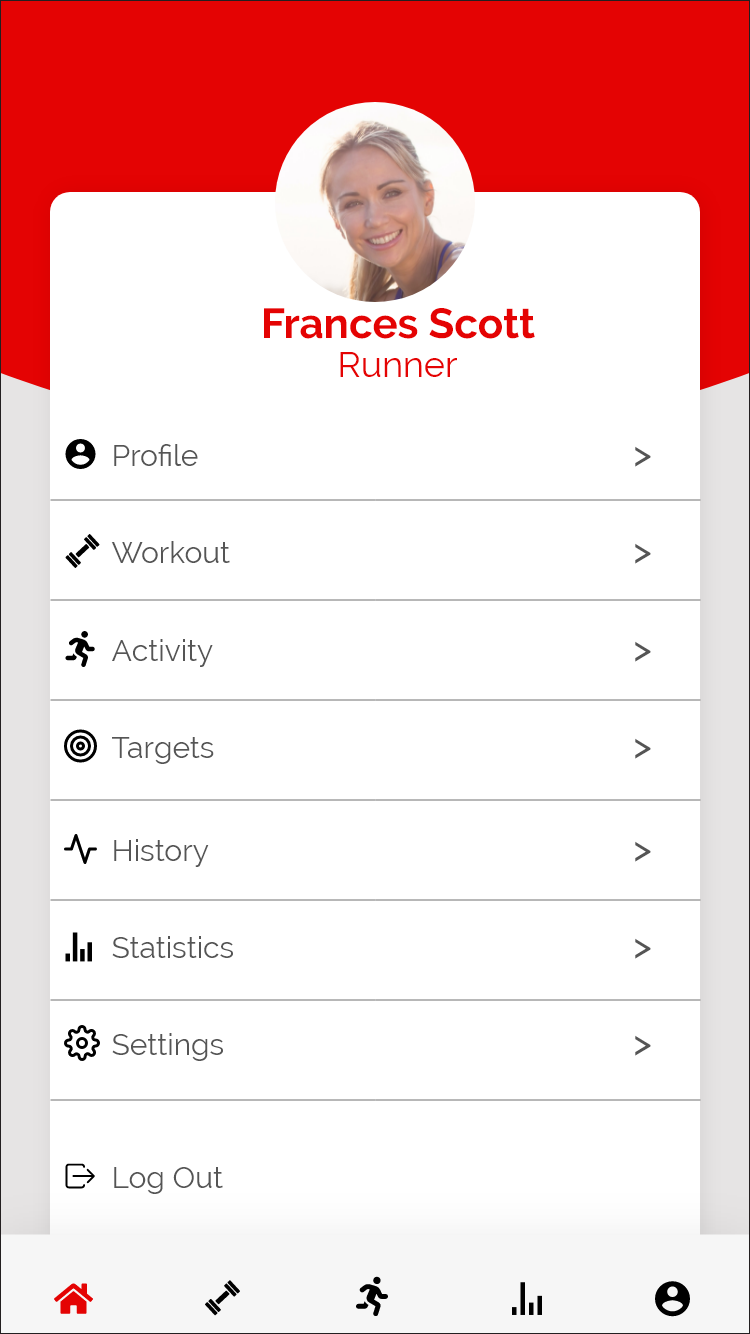The height and width of the screenshot is (1334, 750).
Task: Open the dumbbell tab in bottom bar
Action: tap(223, 1298)
